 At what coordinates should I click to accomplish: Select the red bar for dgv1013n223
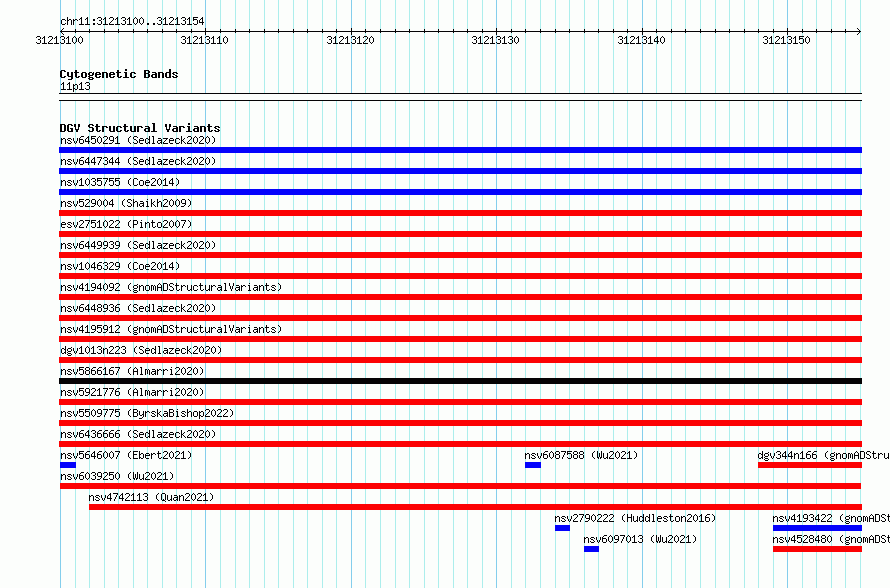(x=460, y=360)
